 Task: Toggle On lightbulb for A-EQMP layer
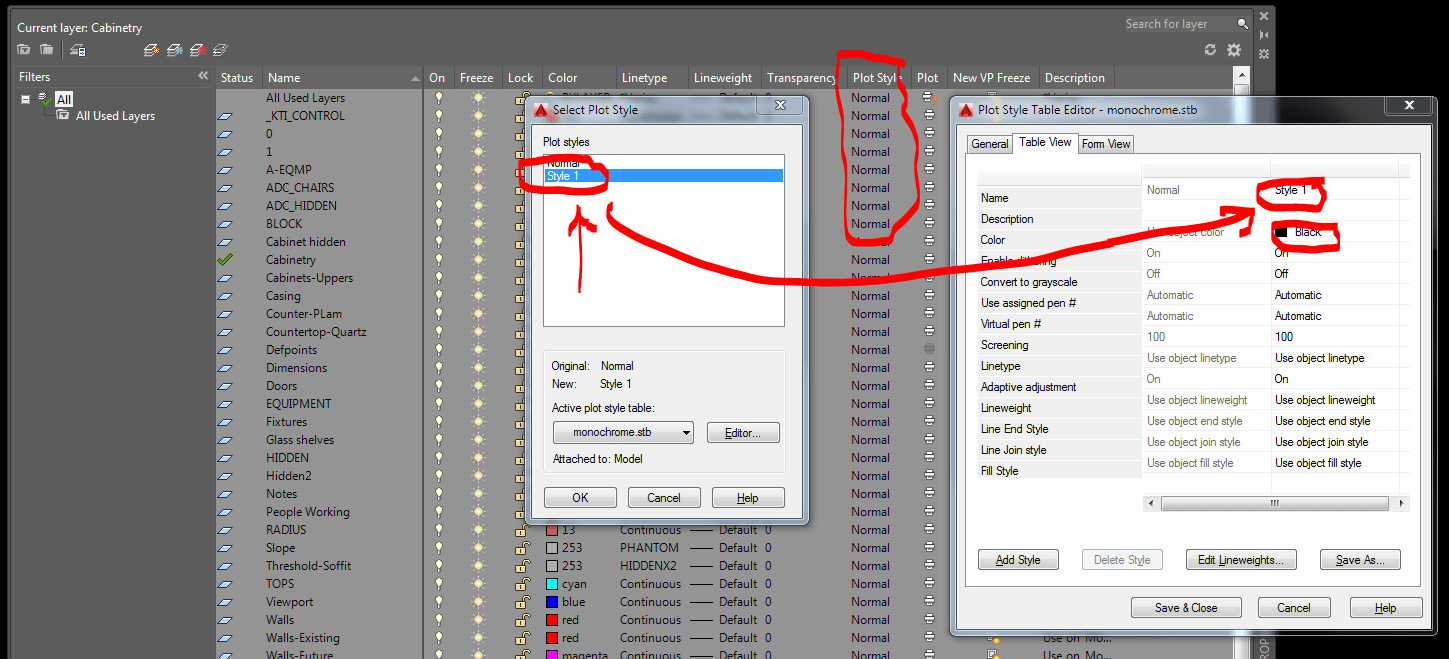tap(438, 170)
